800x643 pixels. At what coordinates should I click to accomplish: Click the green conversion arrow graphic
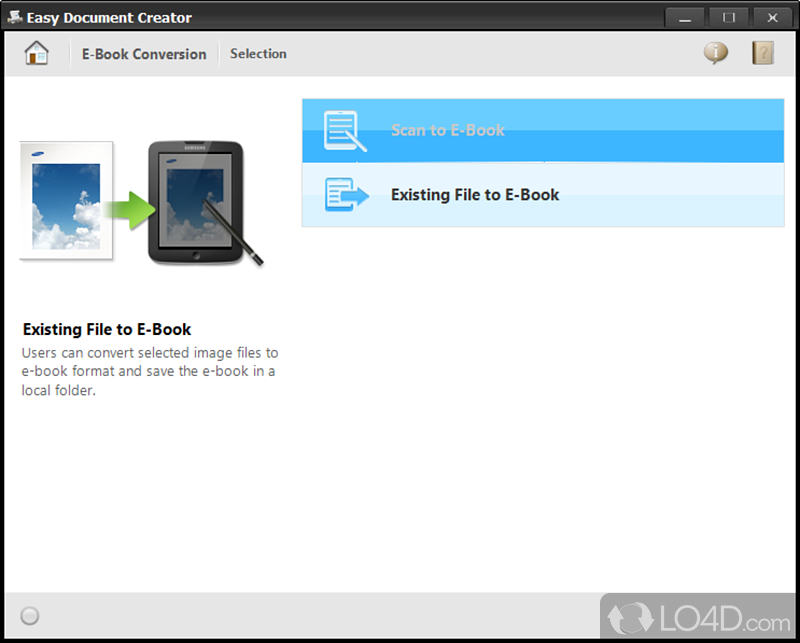(130, 210)
